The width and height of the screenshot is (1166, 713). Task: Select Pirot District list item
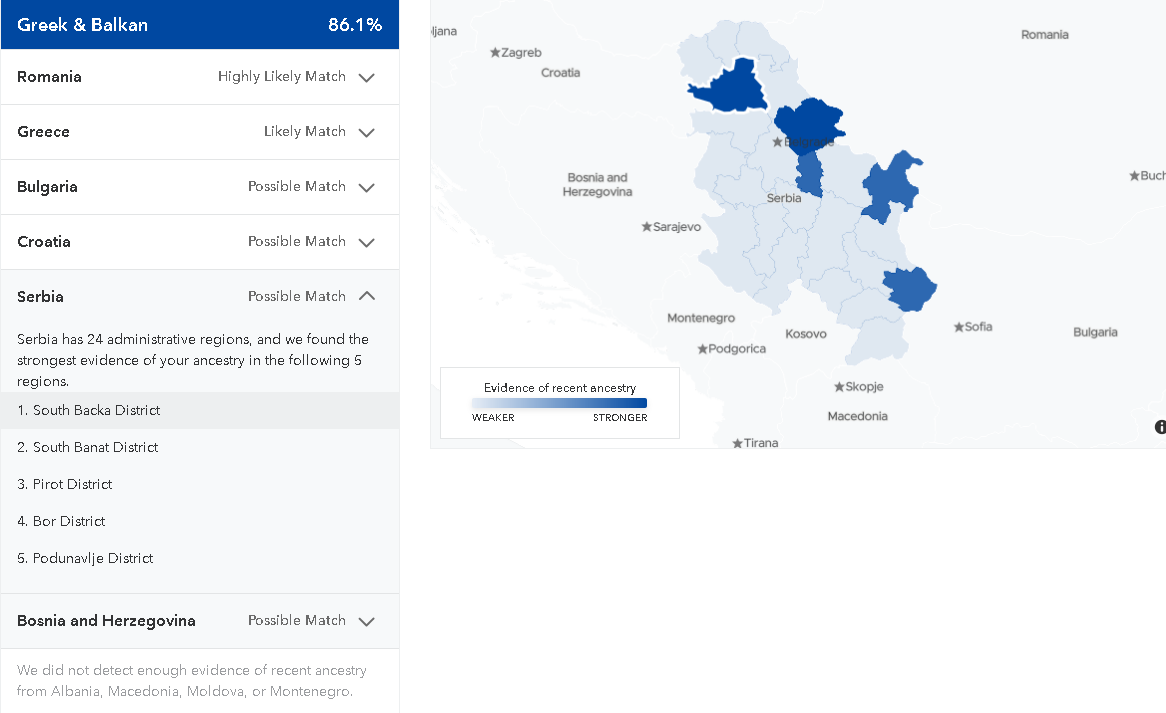[200, 485]
